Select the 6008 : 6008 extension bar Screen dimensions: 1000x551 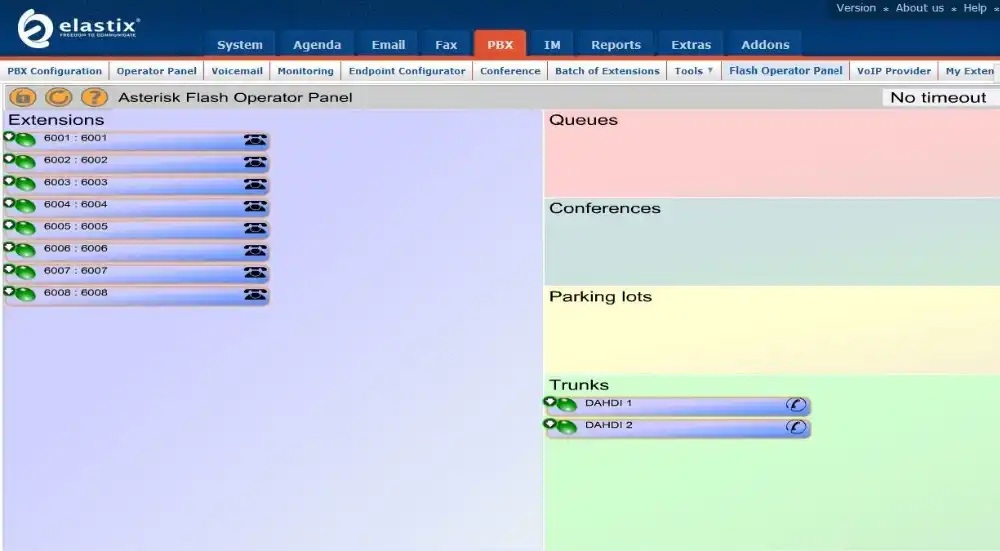[136, 295]
